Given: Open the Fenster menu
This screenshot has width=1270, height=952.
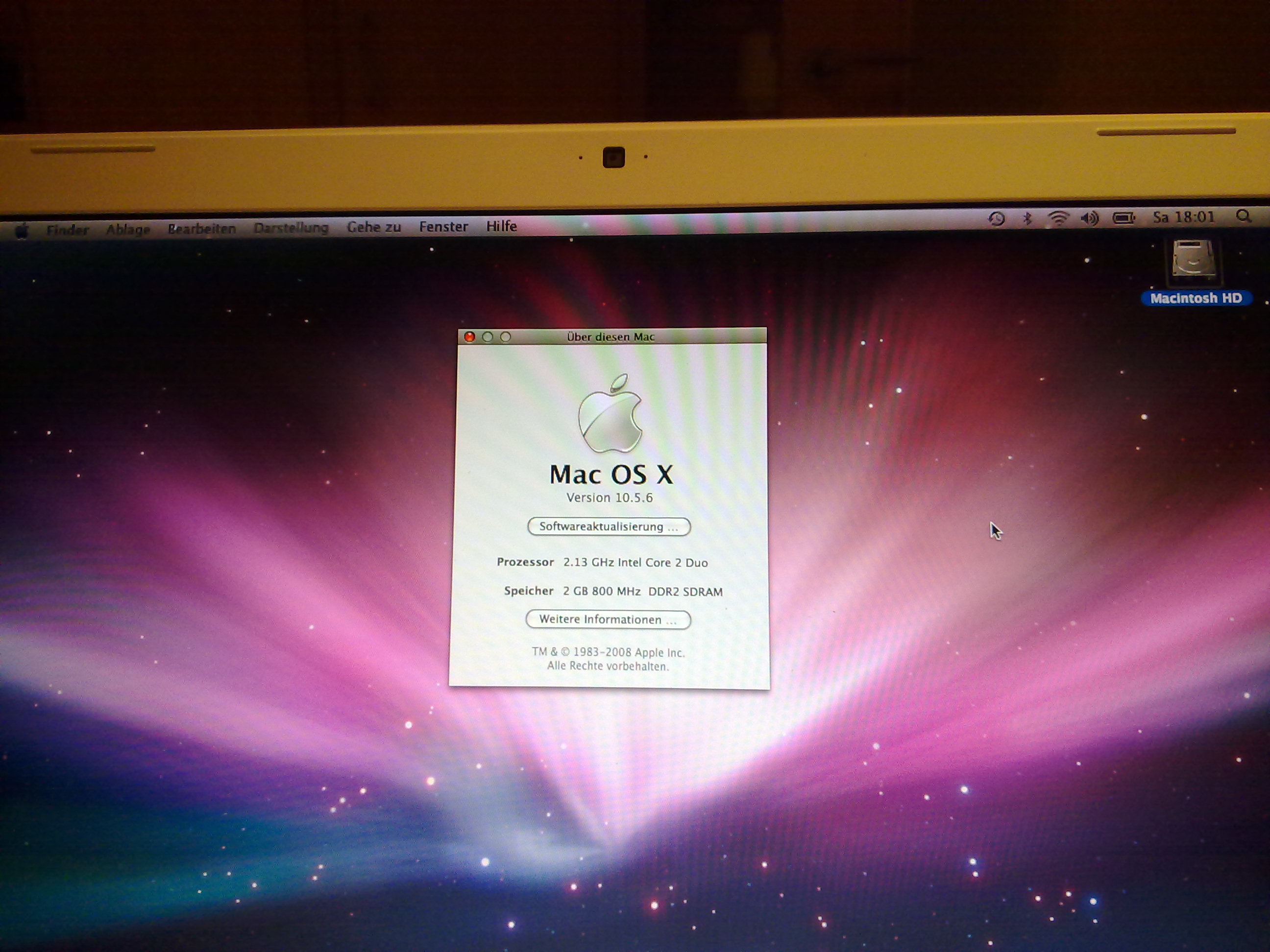Looking at the screenshot, I should [443, 227].
